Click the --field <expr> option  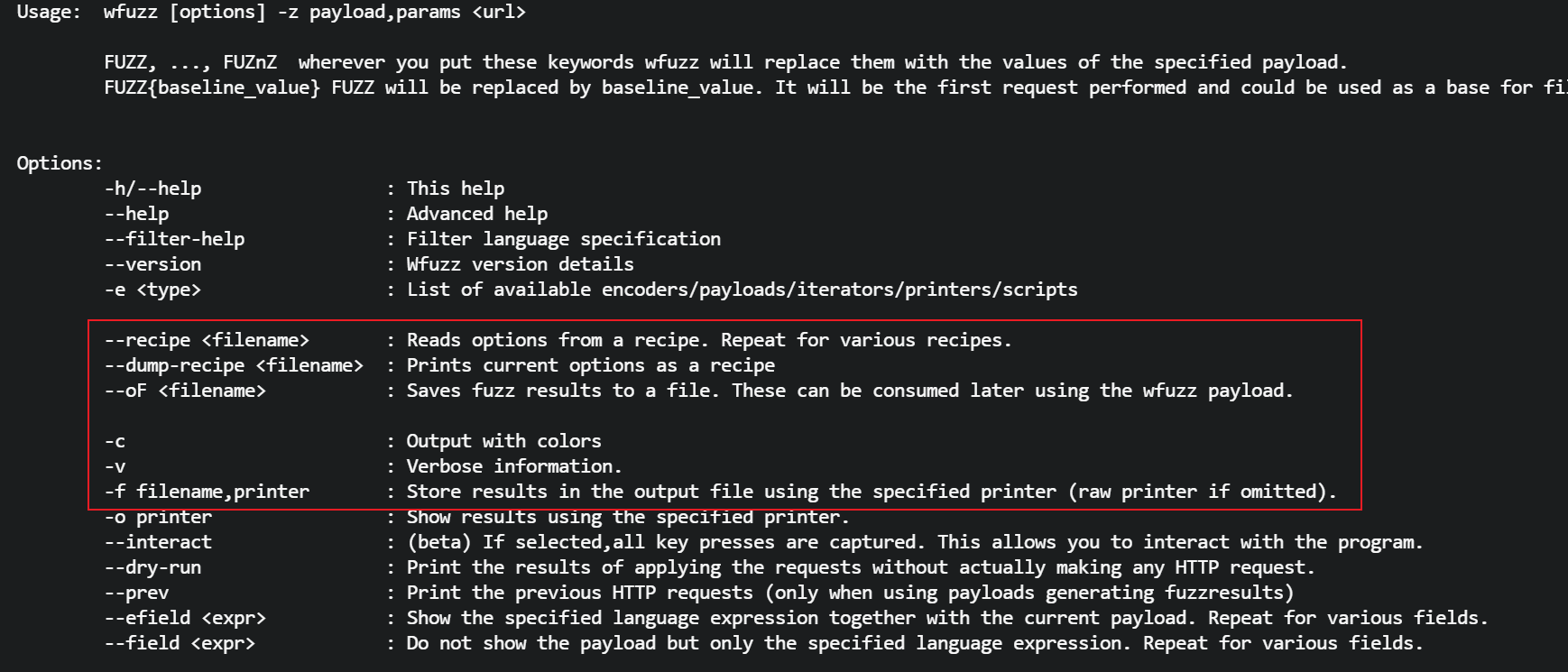pyautogui.click(x=180, y=643)
